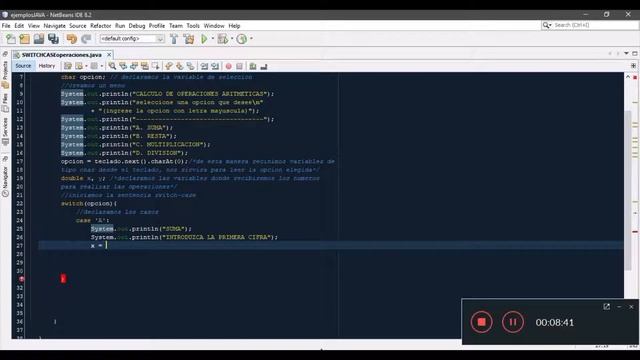Expand Profile Project dropdown arrow
The width and height of the screenshot is (640, 360).
[251, 39]
